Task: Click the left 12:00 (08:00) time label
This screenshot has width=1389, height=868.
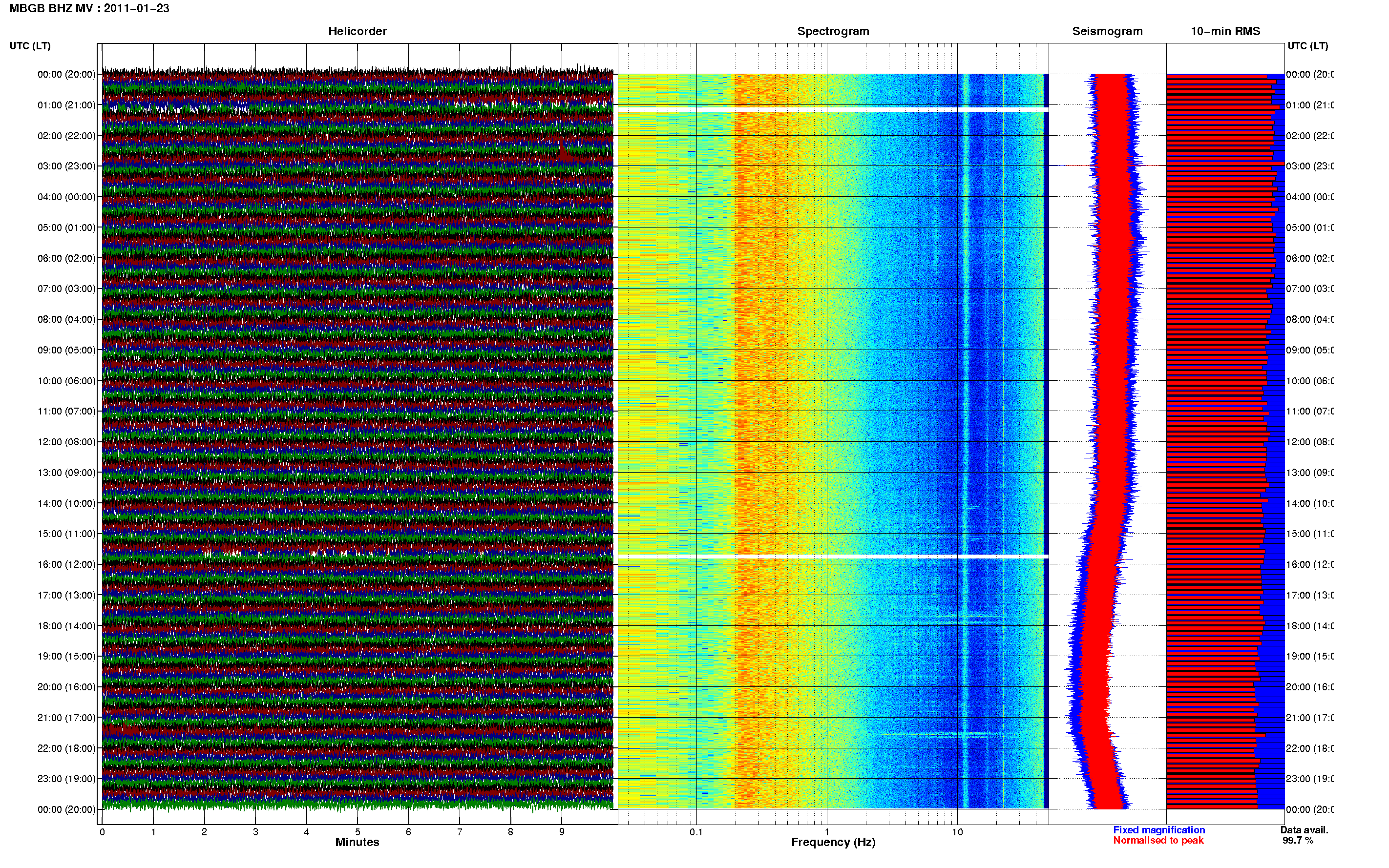Action: point(66,442)
